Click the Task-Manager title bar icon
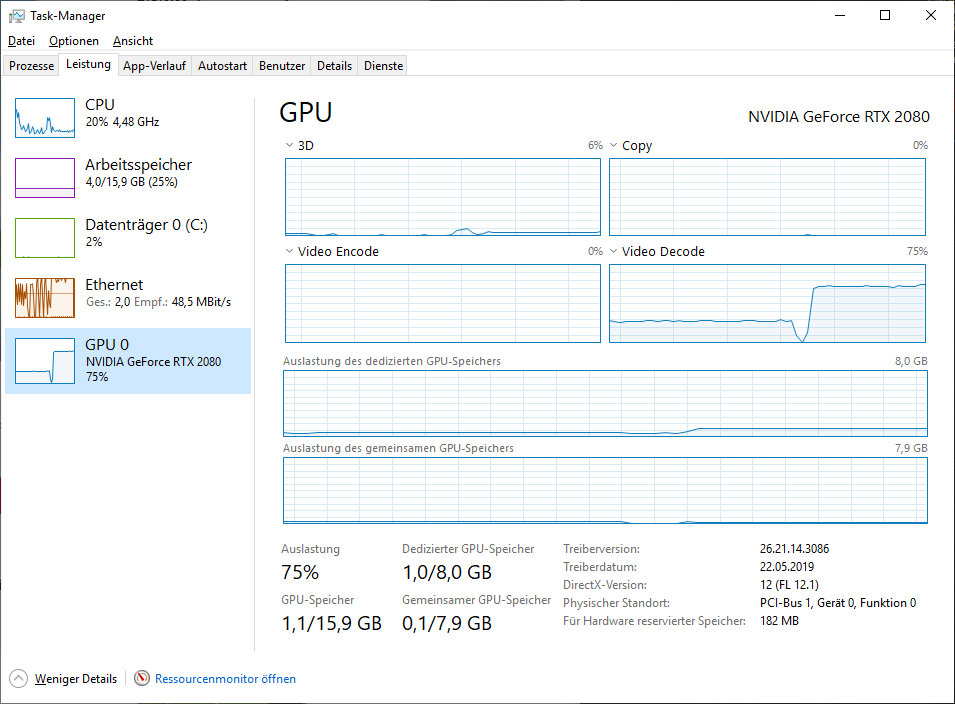Image resolution: width=955 pixels, height=704 pixels. pyautogui.click(x=17, y=16)
